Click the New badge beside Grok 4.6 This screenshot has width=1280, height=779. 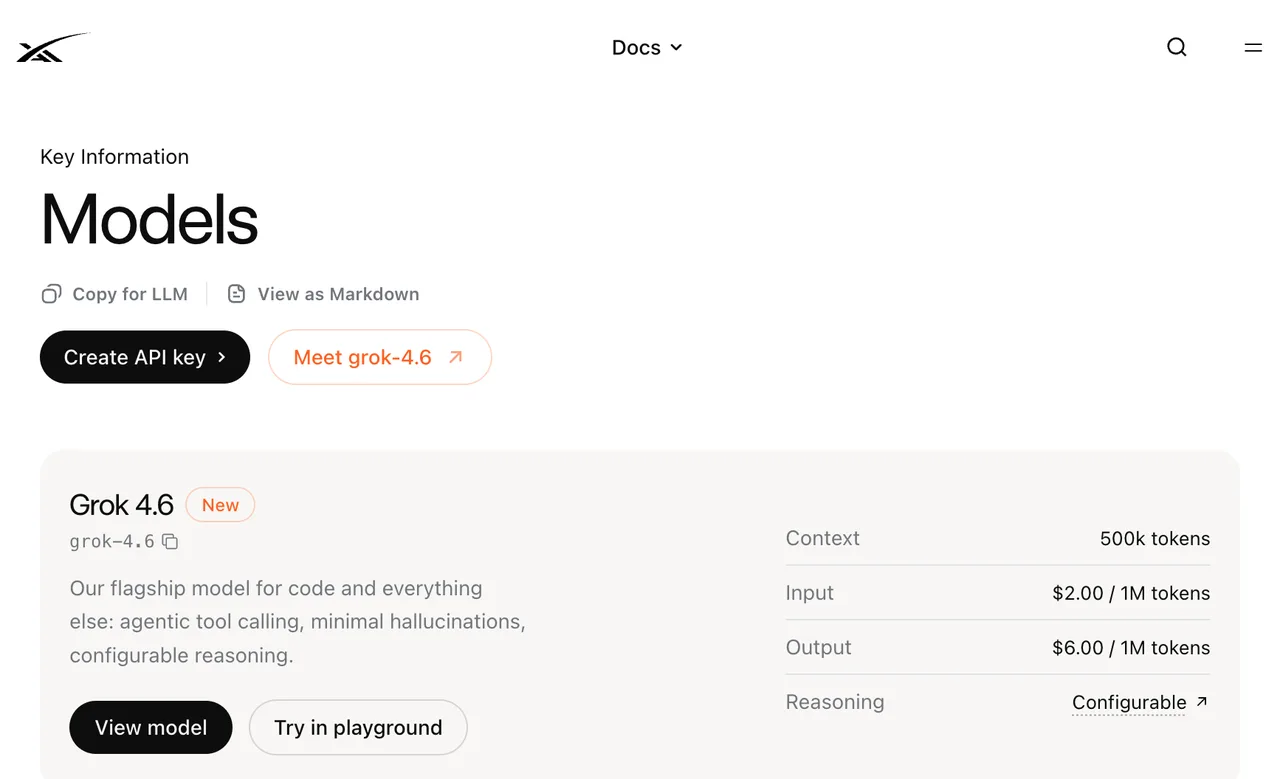tap(220, 505)
